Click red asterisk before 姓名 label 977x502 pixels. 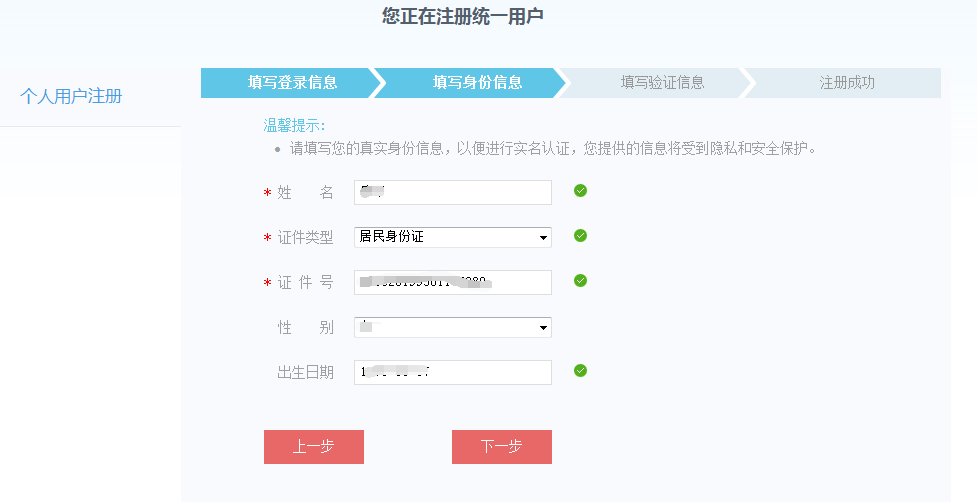[x=267, y=194]
